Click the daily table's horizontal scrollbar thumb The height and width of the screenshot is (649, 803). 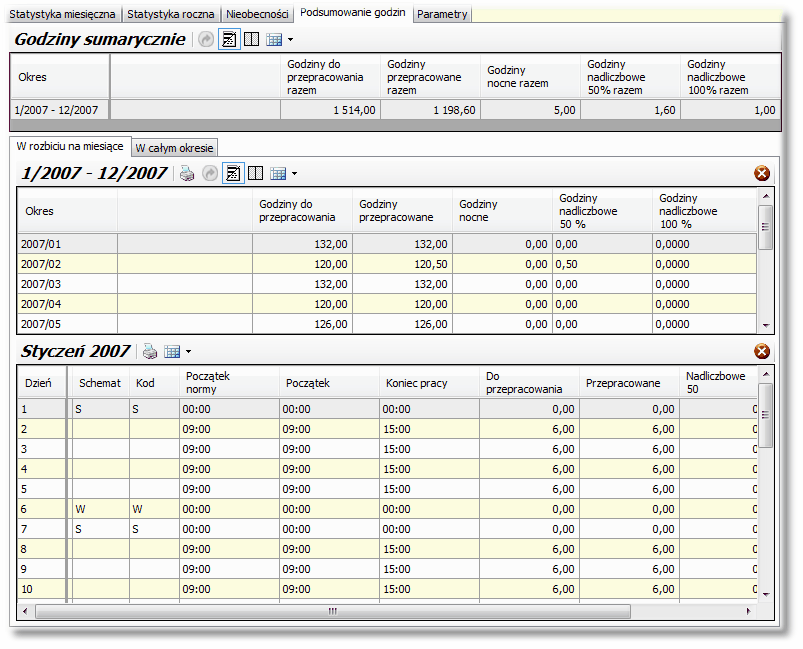coord(333,611)
